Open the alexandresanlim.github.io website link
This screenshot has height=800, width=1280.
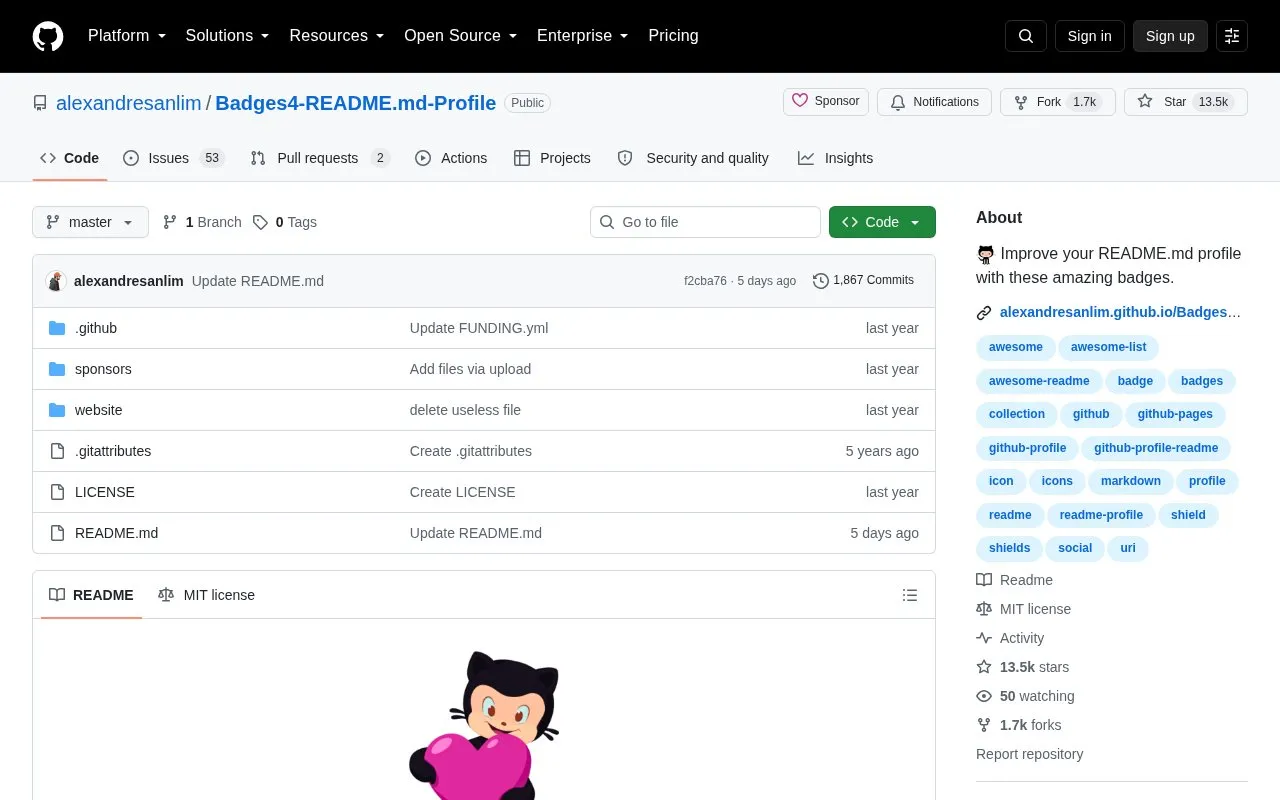(1120, 312)
